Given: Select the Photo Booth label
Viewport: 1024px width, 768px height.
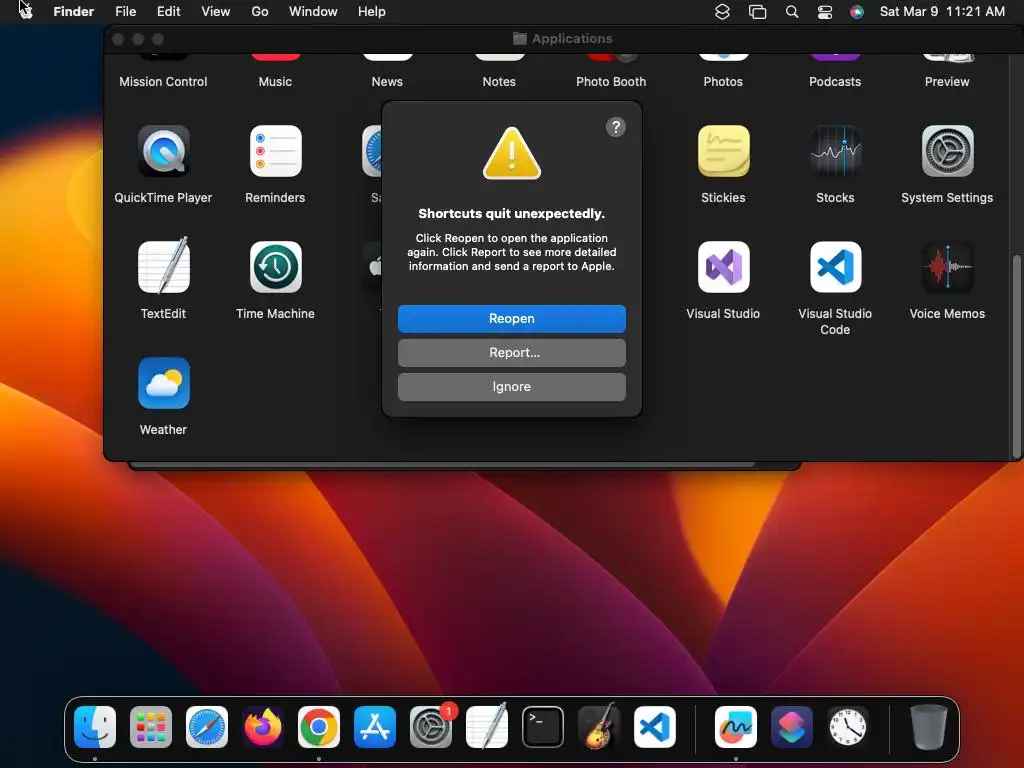Looking at the screenshot, I should click(x=611, y=82).
